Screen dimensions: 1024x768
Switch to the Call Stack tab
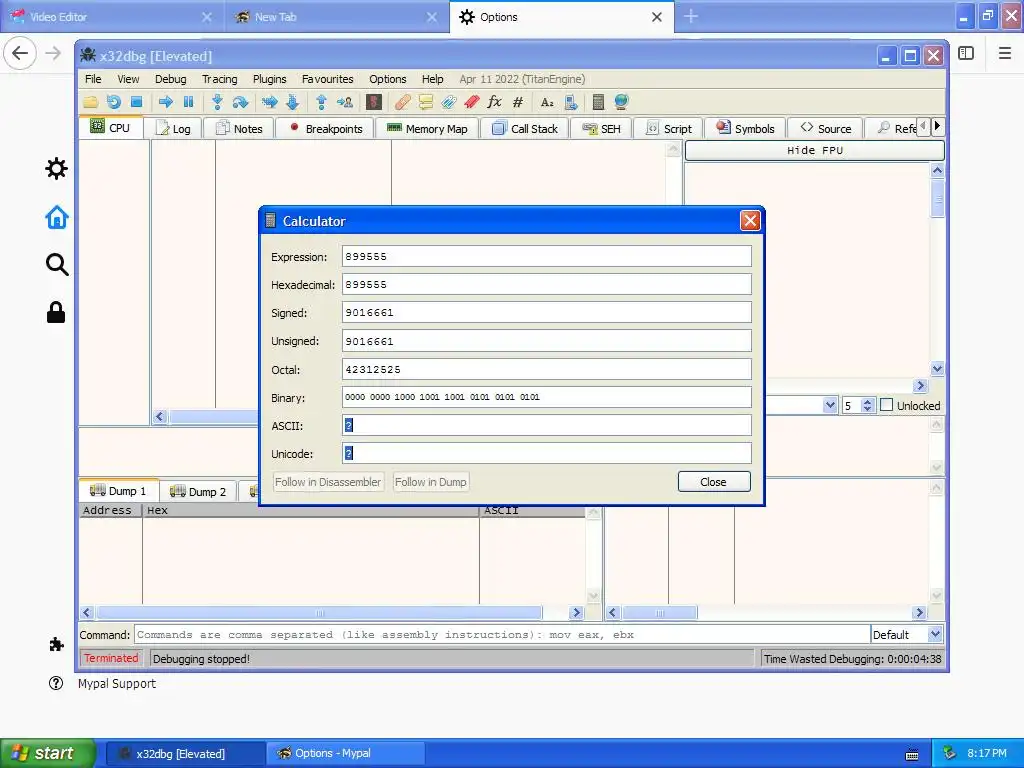click(525, 129)
